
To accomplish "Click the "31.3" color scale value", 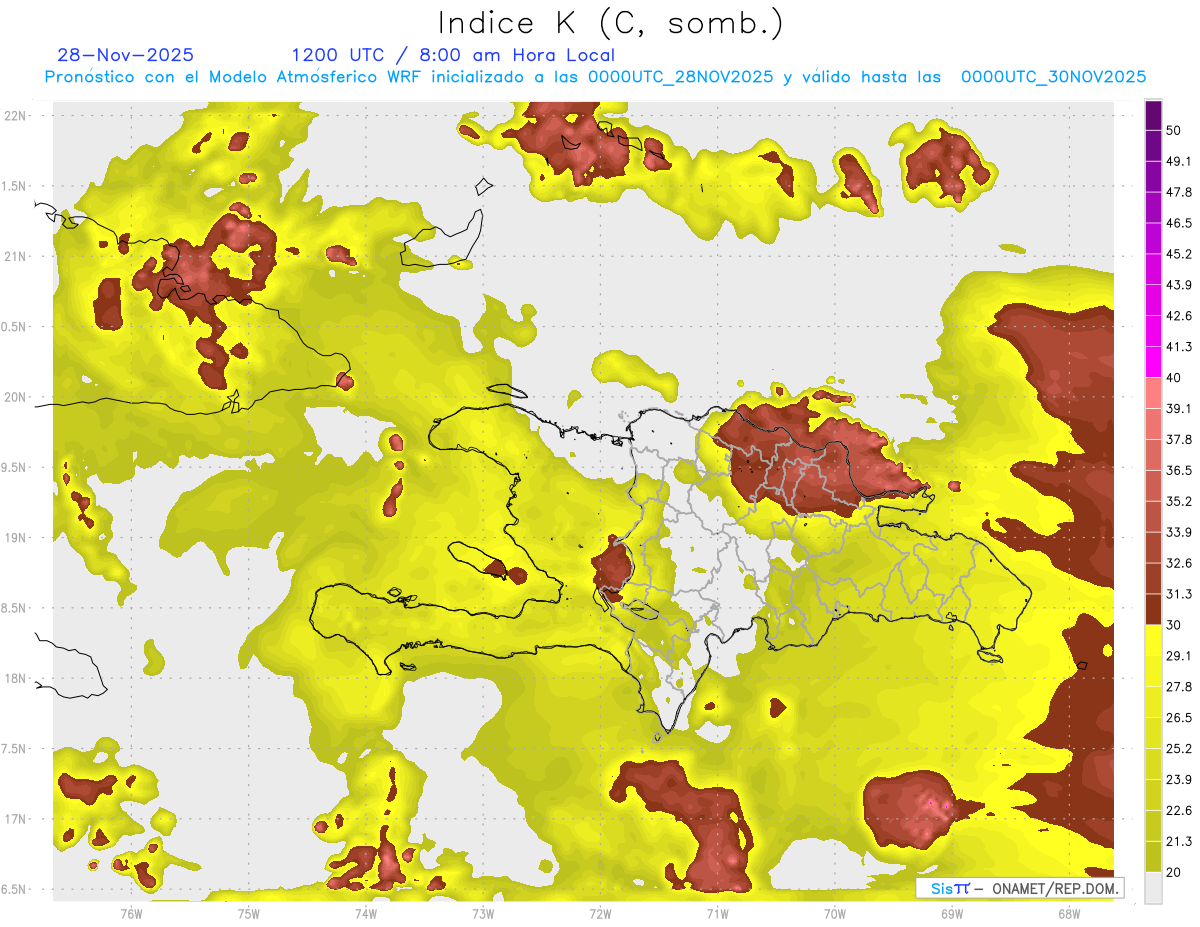I will [1179, 594].
